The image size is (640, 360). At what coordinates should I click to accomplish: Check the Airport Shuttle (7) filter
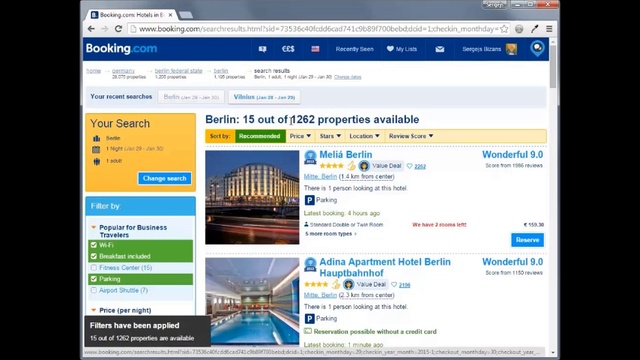pyautogui.click(x=94, y=290)
